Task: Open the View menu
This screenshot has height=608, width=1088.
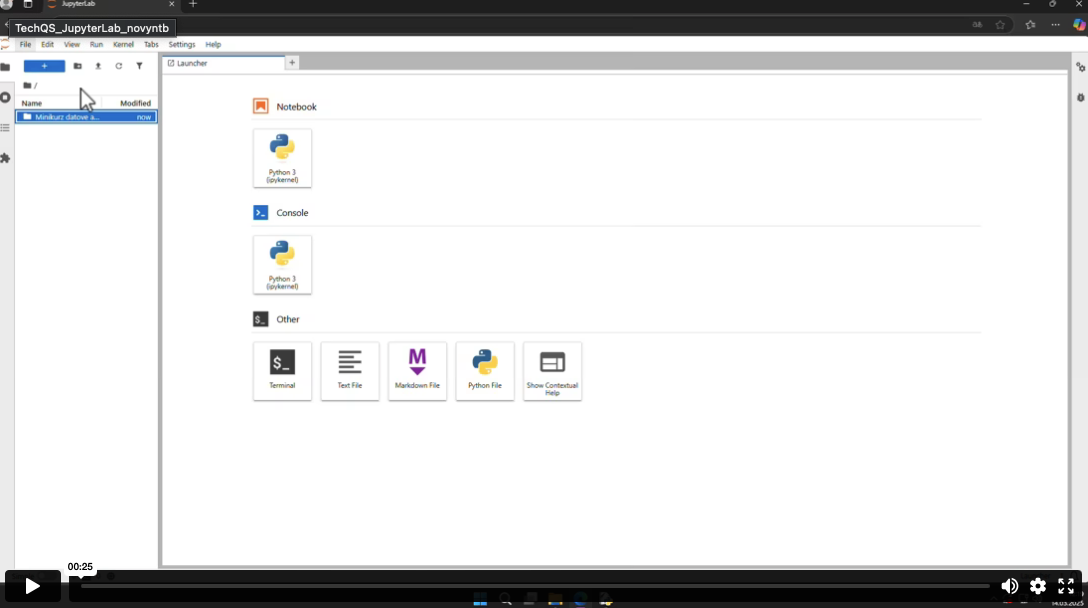Action: 71,44
